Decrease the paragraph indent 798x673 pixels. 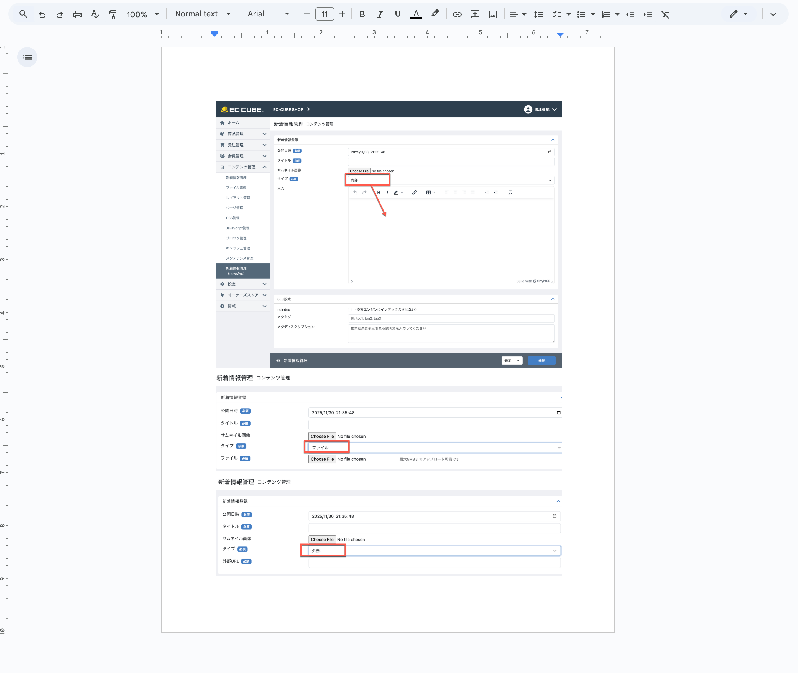pyautogui.click(x=630, y=14)
